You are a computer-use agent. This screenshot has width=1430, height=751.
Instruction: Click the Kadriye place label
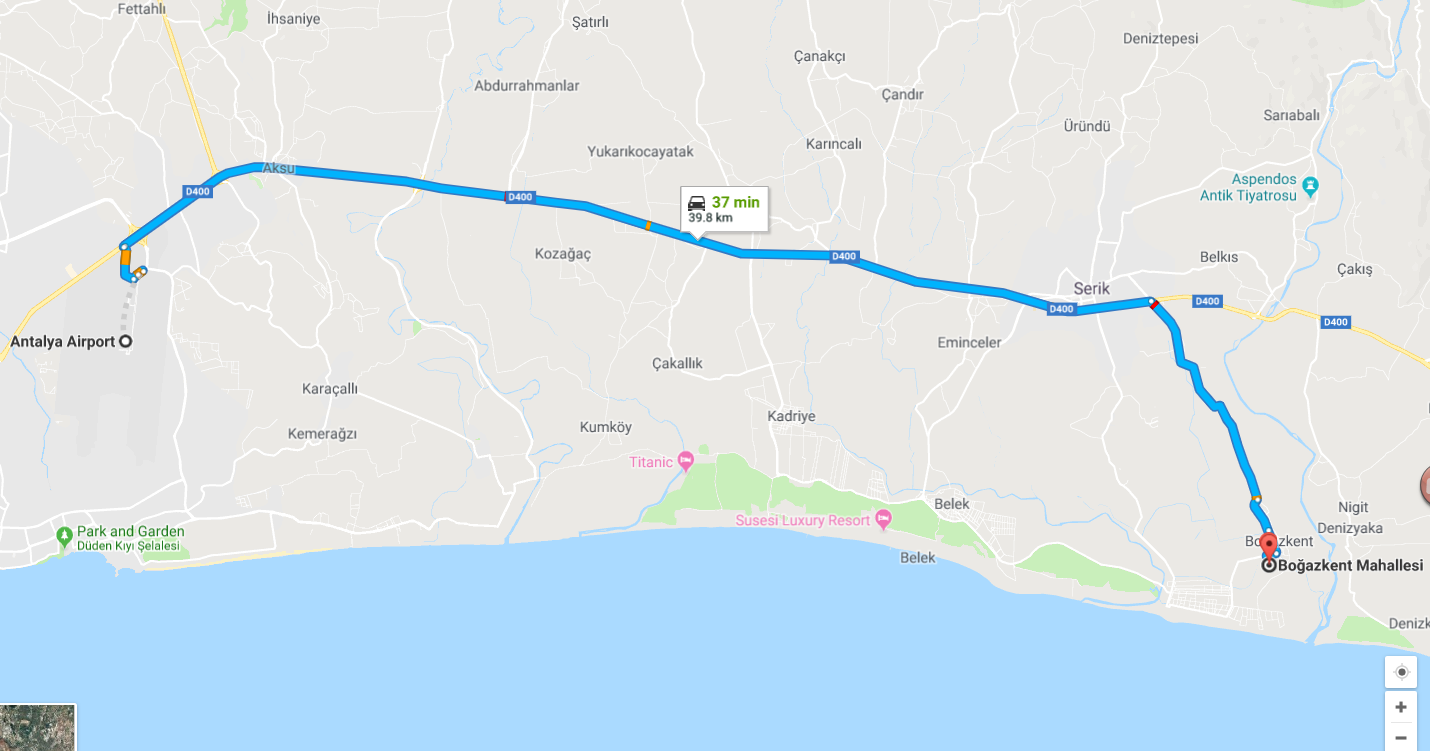[x=792, y=416]
